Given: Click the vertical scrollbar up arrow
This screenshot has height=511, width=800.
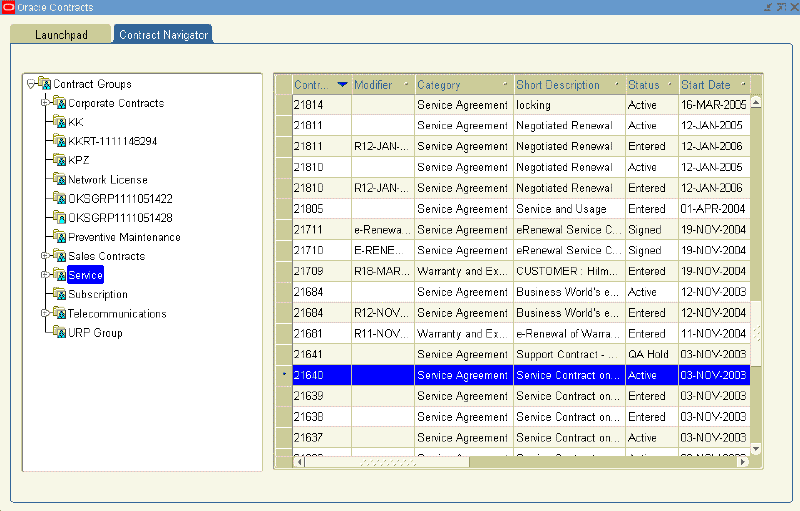Looking at the screenshot, I should [x=756, y=102].
